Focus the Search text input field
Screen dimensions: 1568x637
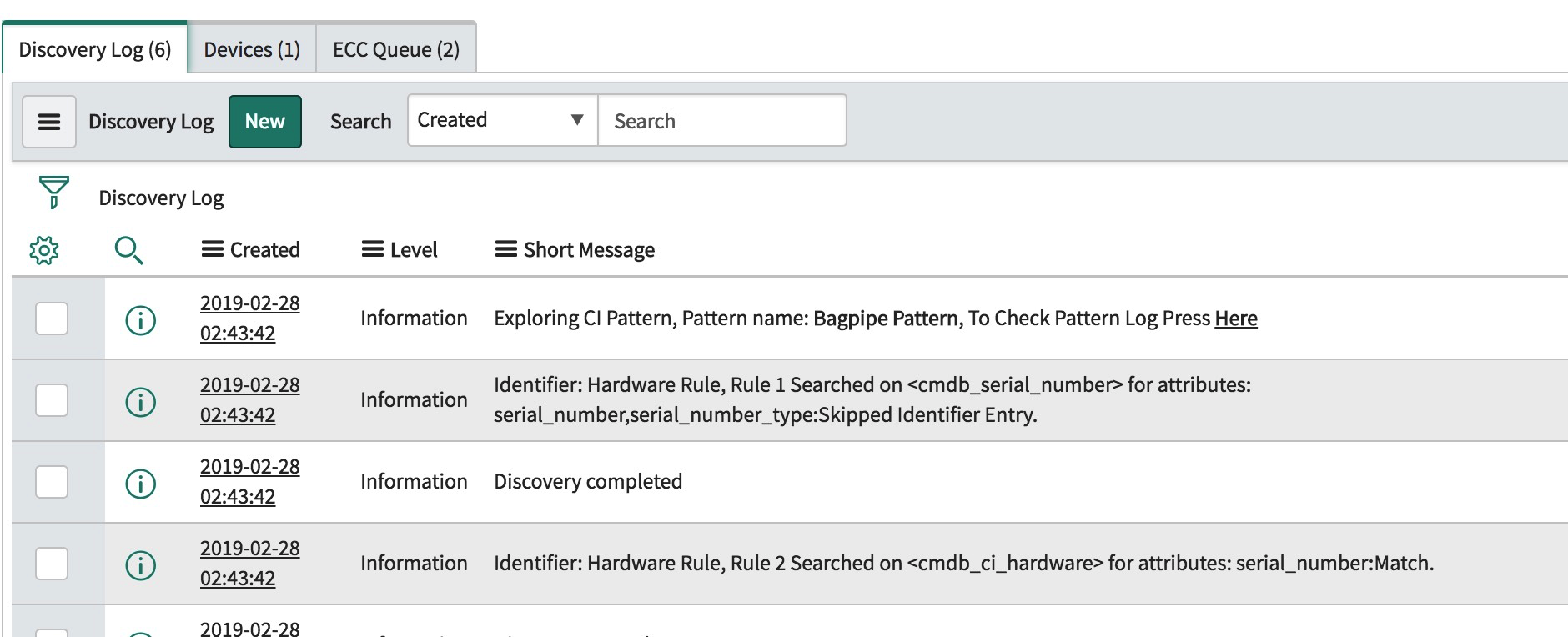(722, 120)
